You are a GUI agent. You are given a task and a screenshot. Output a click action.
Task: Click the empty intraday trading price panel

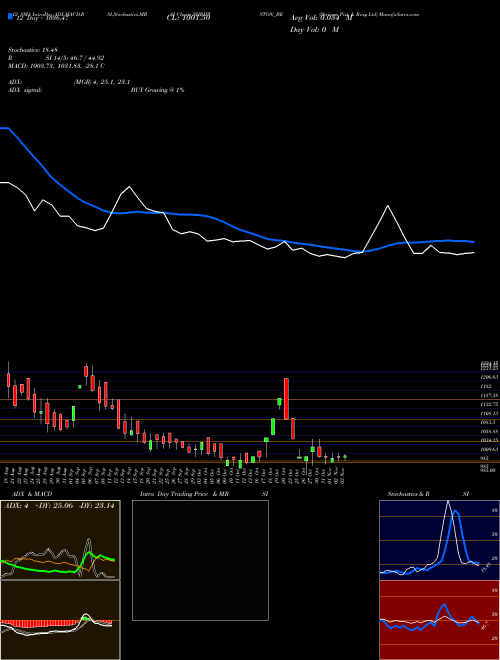click(200, 560)
